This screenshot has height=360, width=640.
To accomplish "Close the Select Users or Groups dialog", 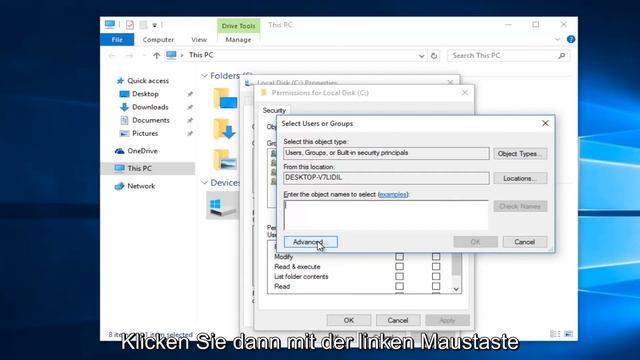I will (x=545, y=123).
